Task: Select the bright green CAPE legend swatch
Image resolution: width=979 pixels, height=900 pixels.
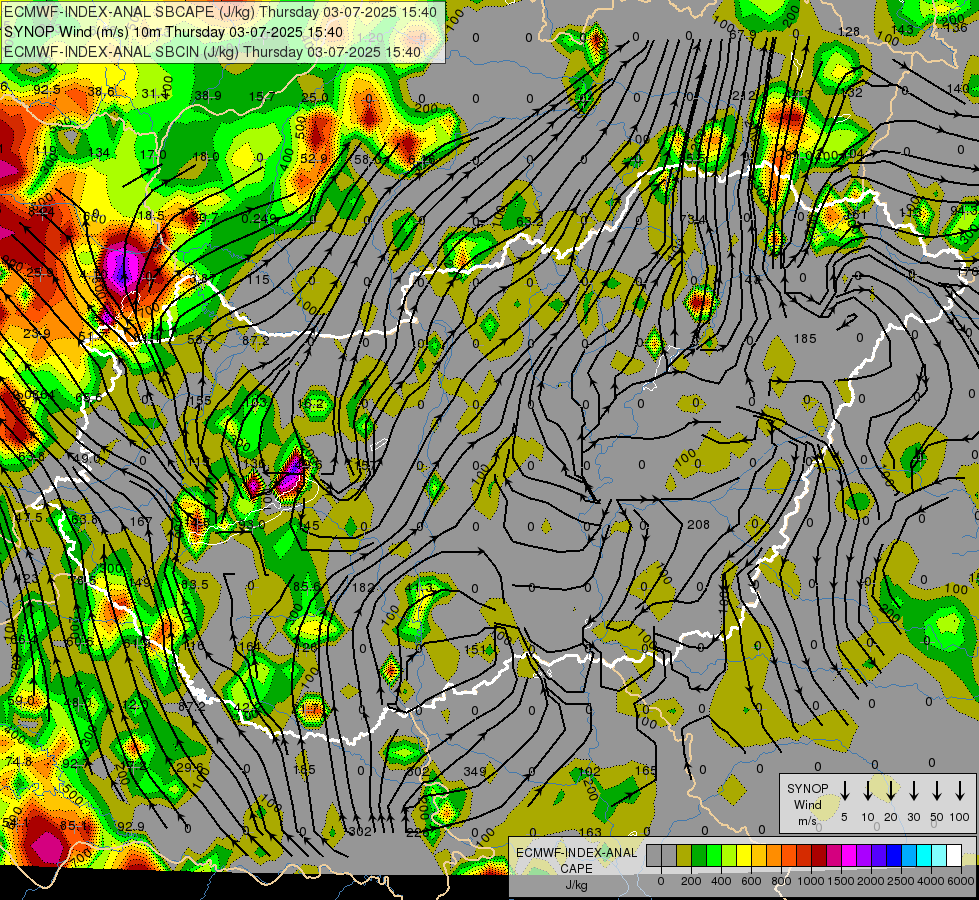Action: pyautogui.click(x=714, y=855)
